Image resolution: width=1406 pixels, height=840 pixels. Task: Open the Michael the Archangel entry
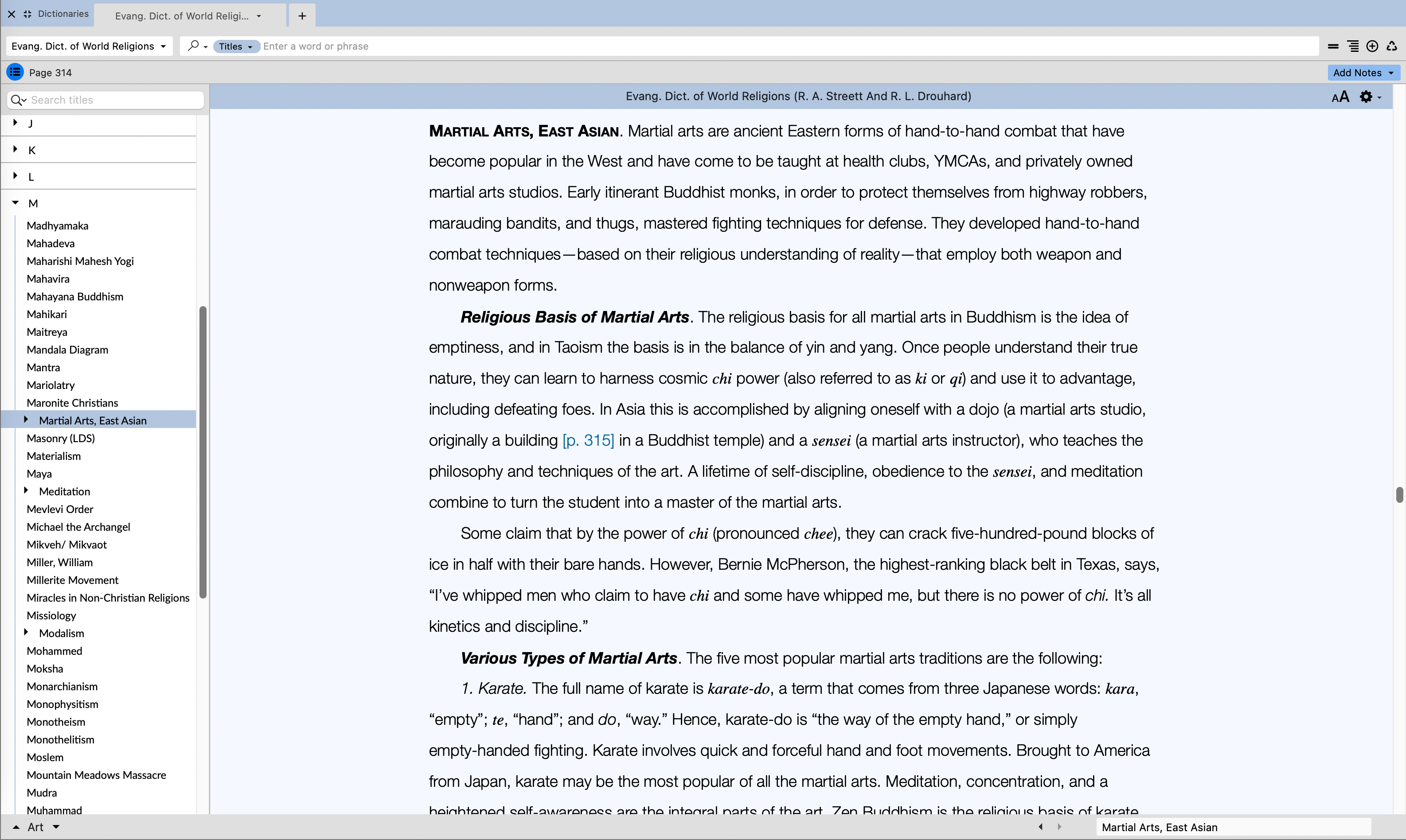click(78, 527)
